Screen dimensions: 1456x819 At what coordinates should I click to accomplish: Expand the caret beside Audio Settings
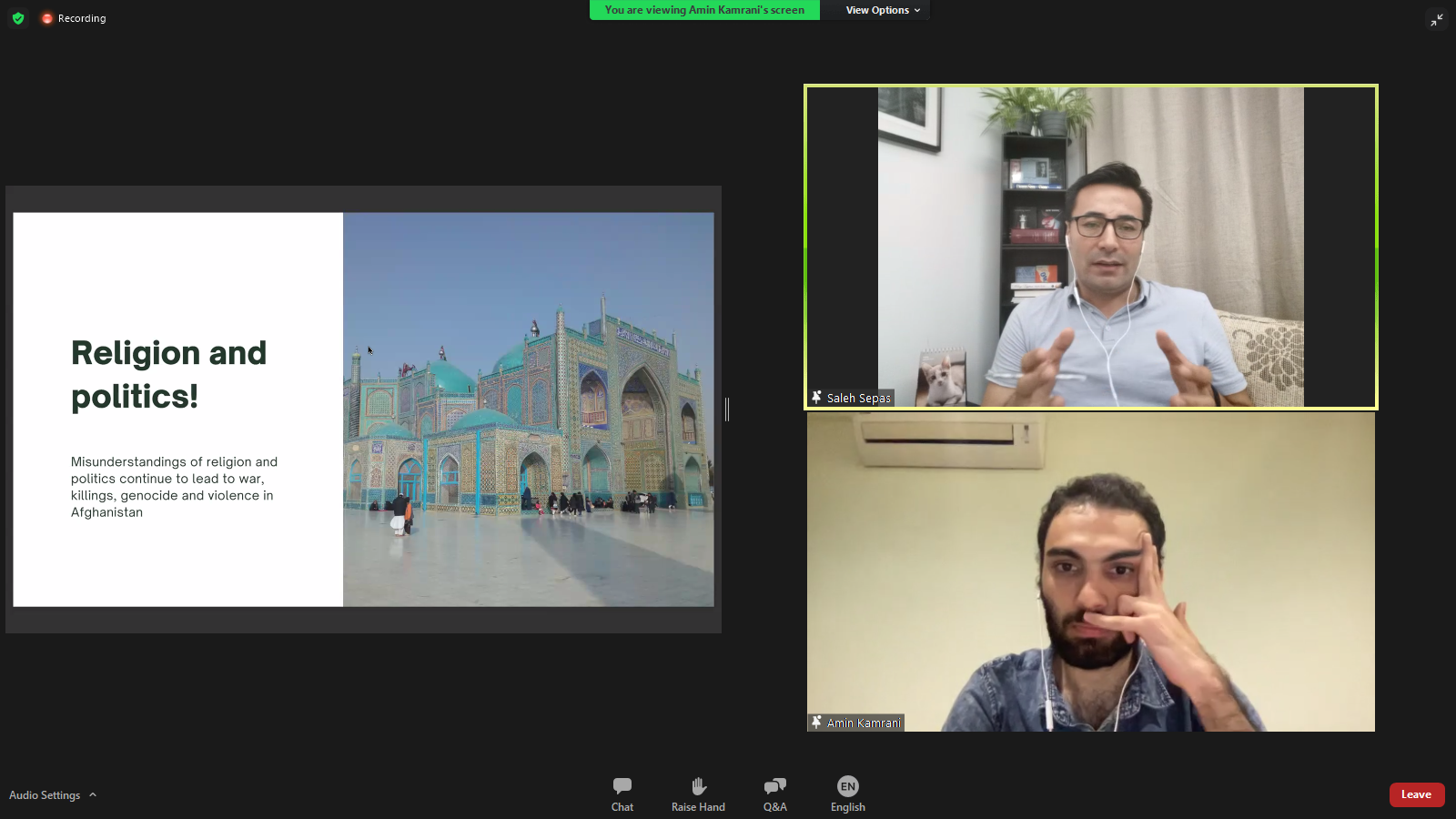coord(93,794)
